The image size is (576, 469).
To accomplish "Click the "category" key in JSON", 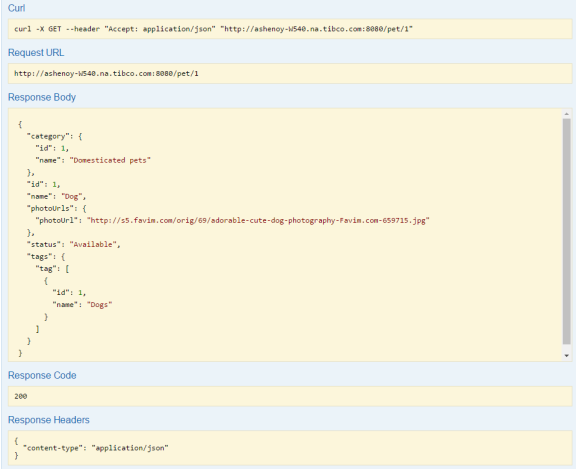I will pos(48,136).
